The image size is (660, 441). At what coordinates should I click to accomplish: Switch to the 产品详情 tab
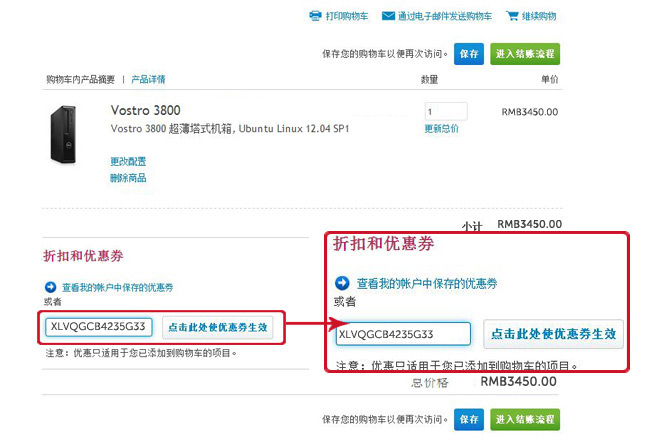click(x=148, y=79)
